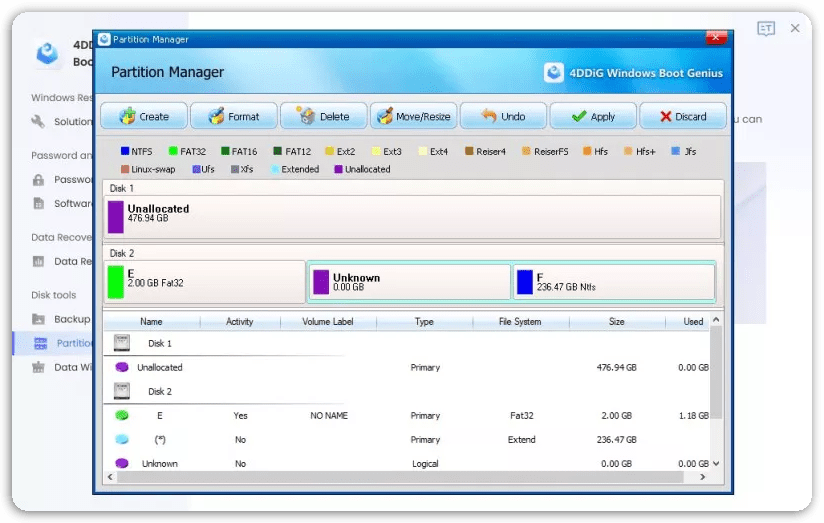Click the NO NAME volume label cell
The image size is (824, 523).
pos(329,416)
